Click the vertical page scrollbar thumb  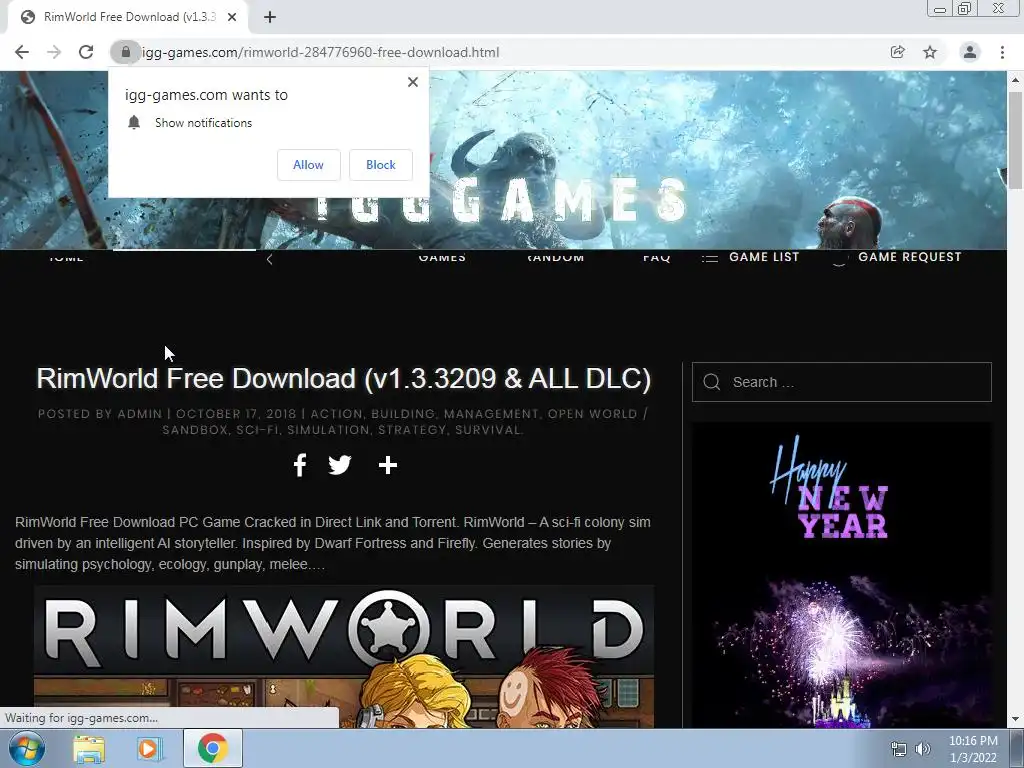pos(1016,140)
